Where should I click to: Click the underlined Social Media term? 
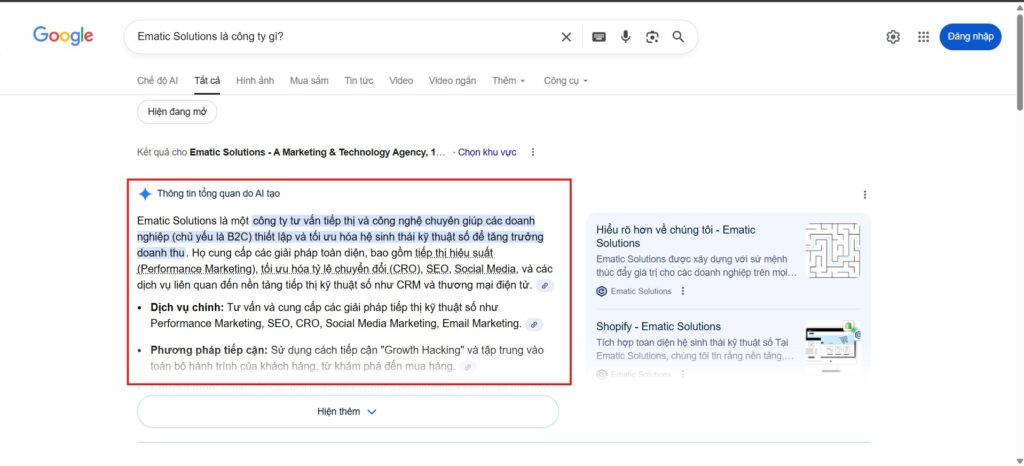tap(486, 269)
